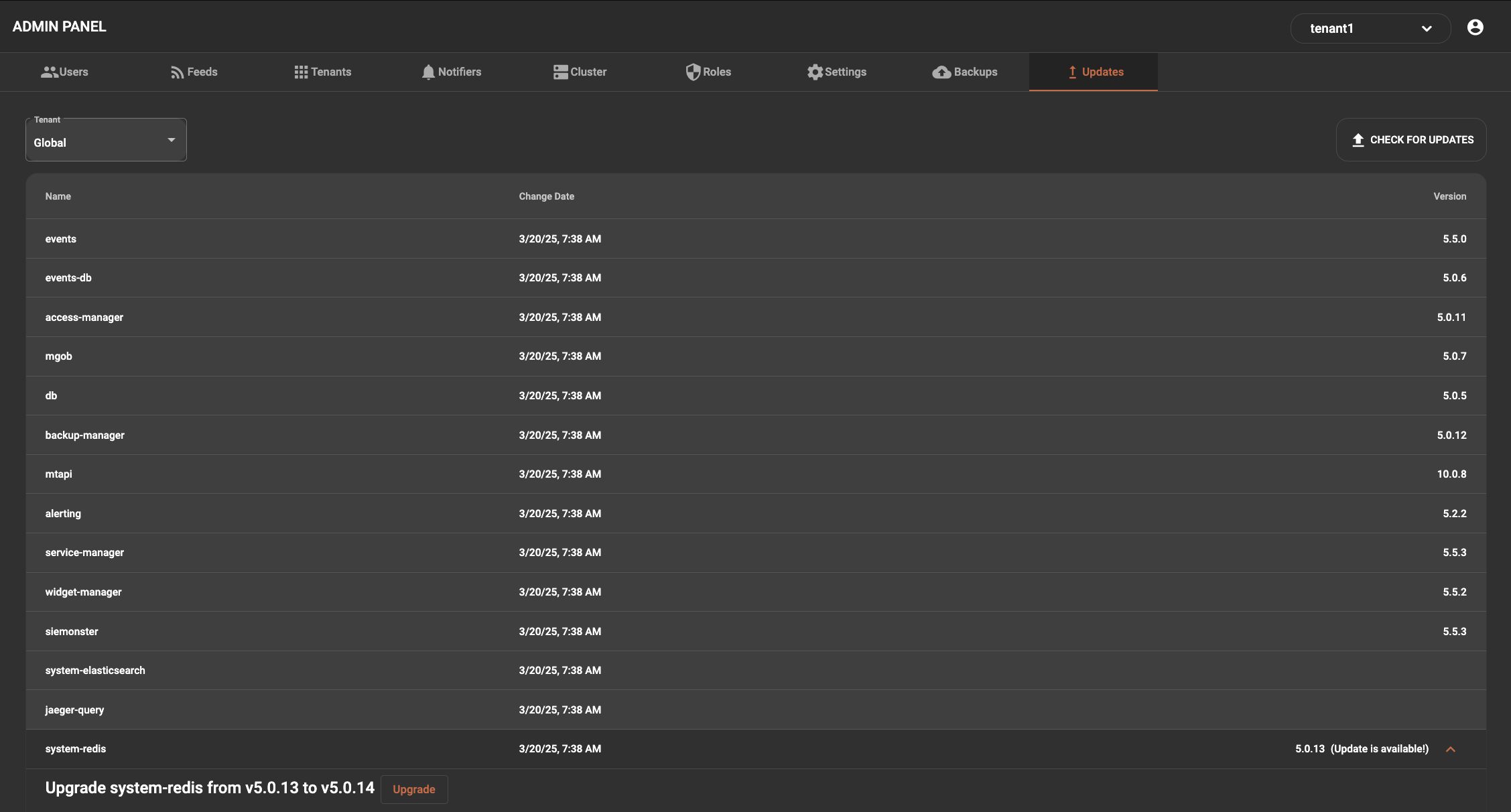The image size is (1511, 812).
Task: Click the Notifiers bell icon
Action: [x=428, y=72]
